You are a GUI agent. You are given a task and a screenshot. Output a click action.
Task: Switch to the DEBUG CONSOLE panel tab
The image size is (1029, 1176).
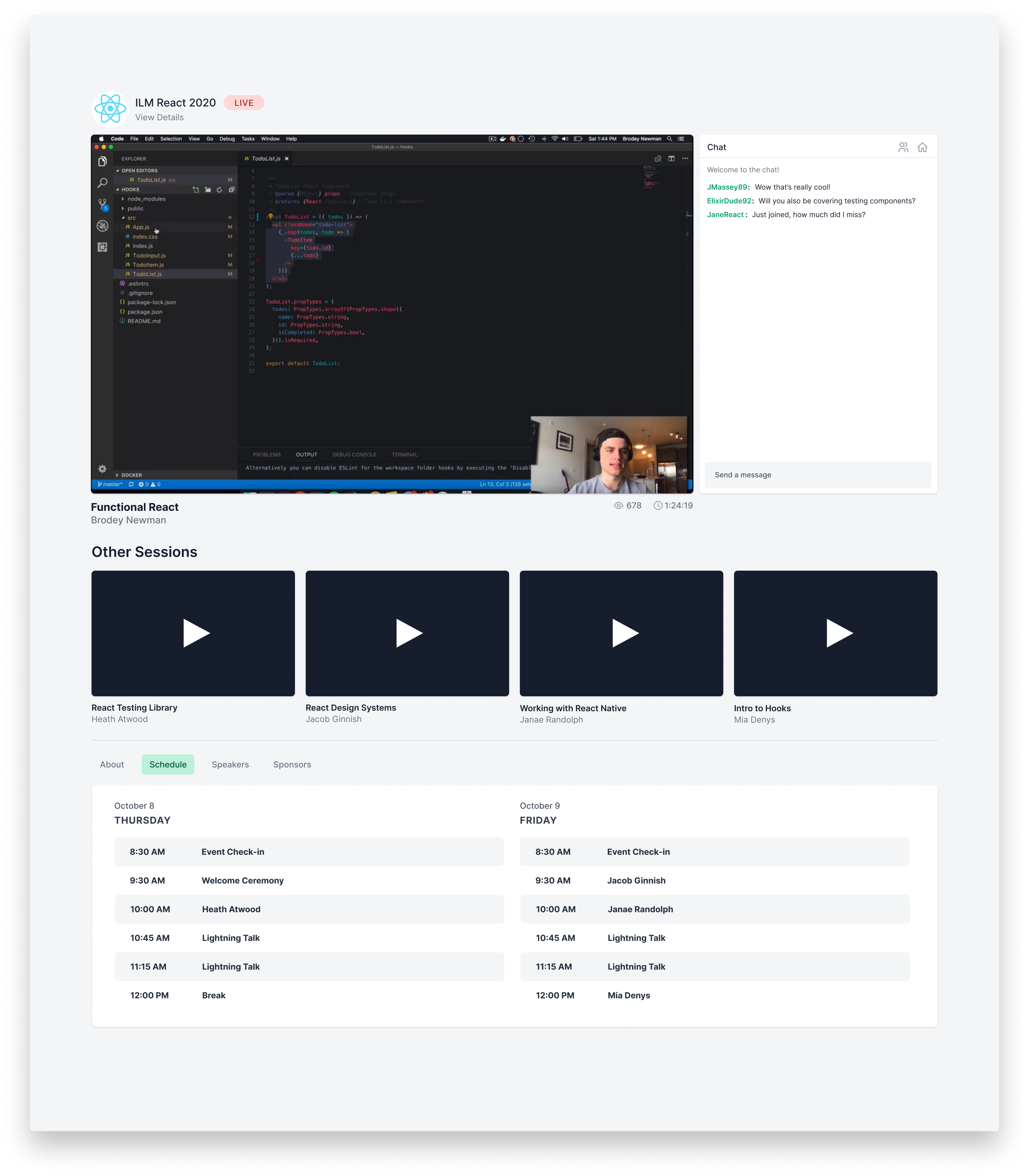click(x=354, y=455)
